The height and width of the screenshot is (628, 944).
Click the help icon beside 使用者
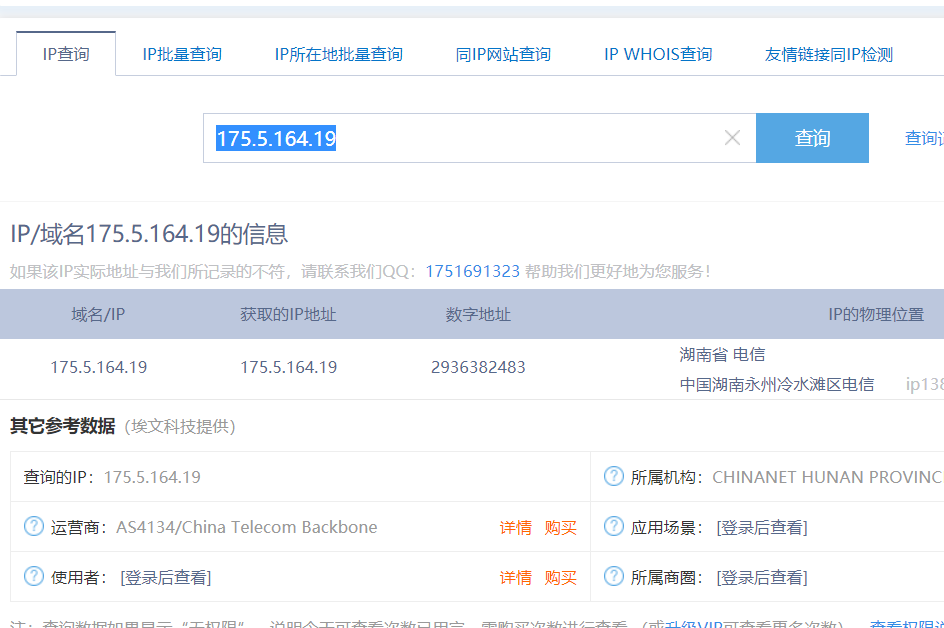34,576
